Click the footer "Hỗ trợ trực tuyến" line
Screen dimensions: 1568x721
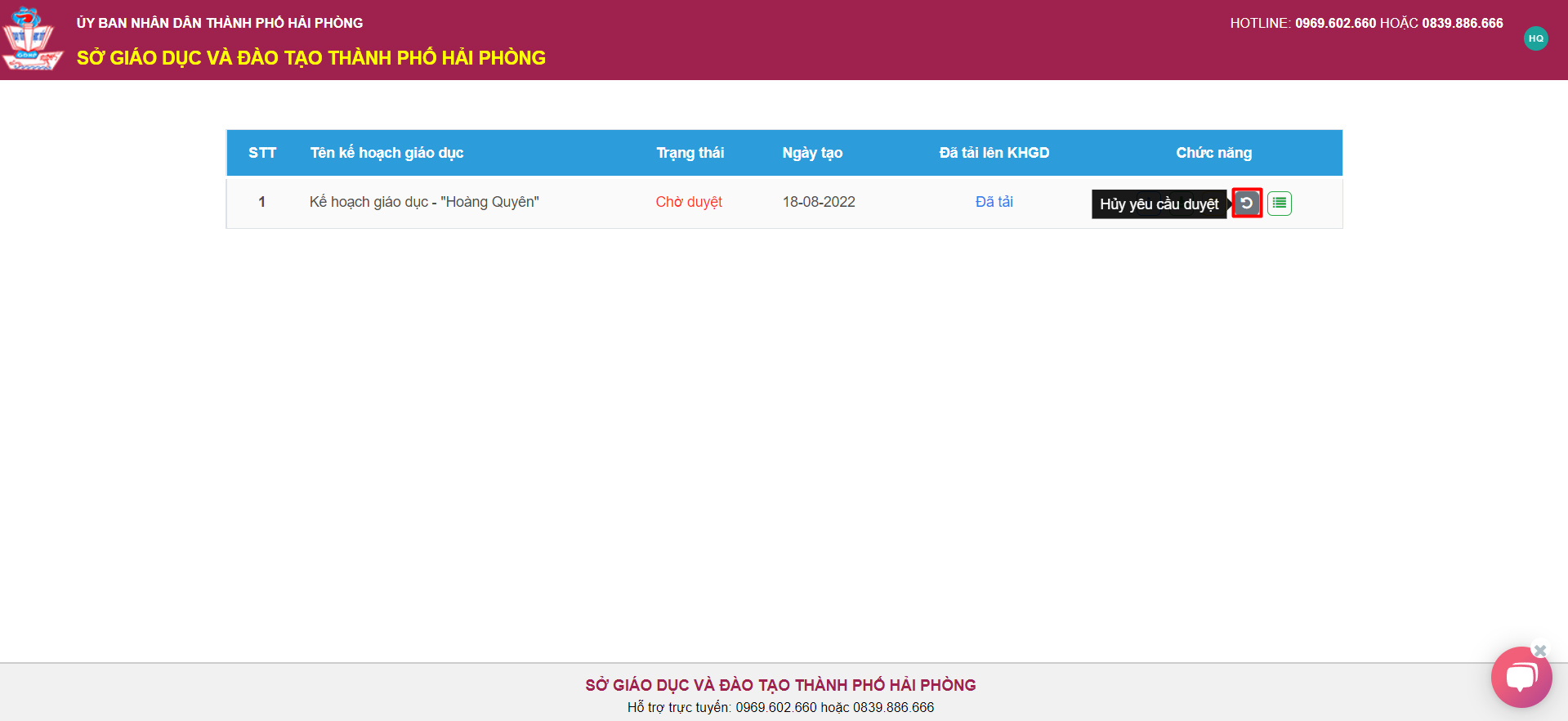tap(780, 707)
